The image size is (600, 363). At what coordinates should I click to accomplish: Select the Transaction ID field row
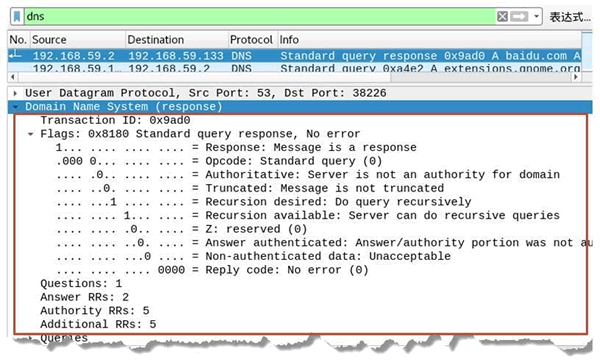tap(115, 120)
